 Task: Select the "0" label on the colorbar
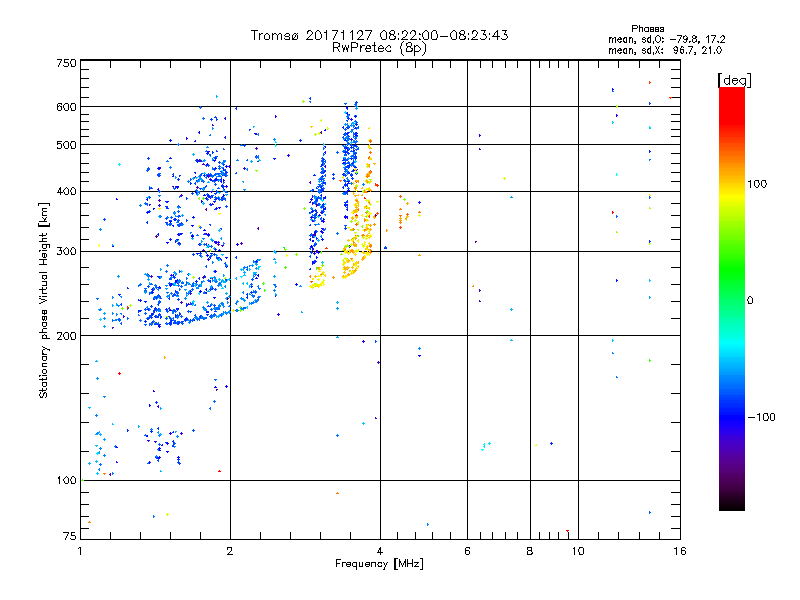750,301
